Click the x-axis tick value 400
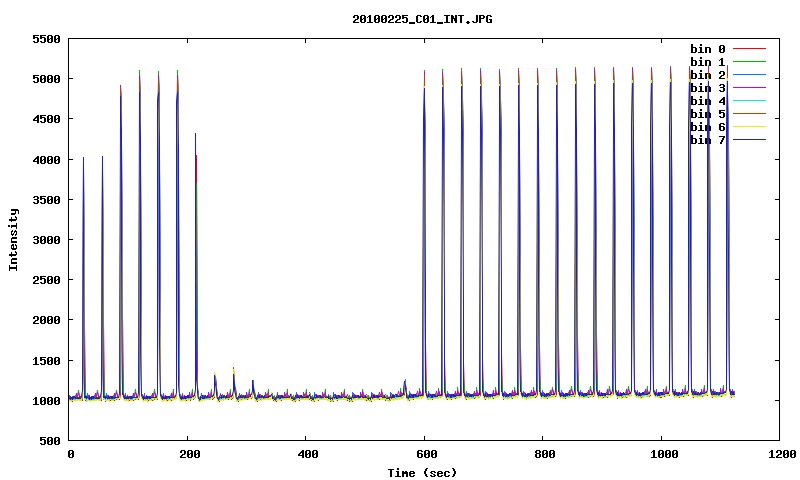The height and width of the screenshot is (480, 800). (x=308, y=454)
